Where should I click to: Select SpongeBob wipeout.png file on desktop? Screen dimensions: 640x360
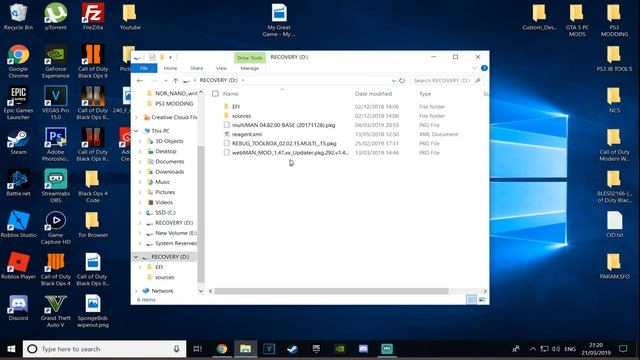coord(93,311)
